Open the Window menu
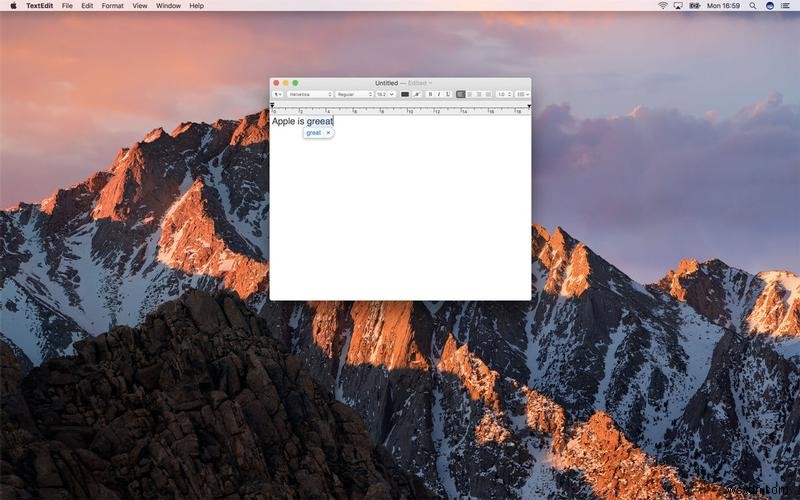800x500 pixels. (168, 6)
